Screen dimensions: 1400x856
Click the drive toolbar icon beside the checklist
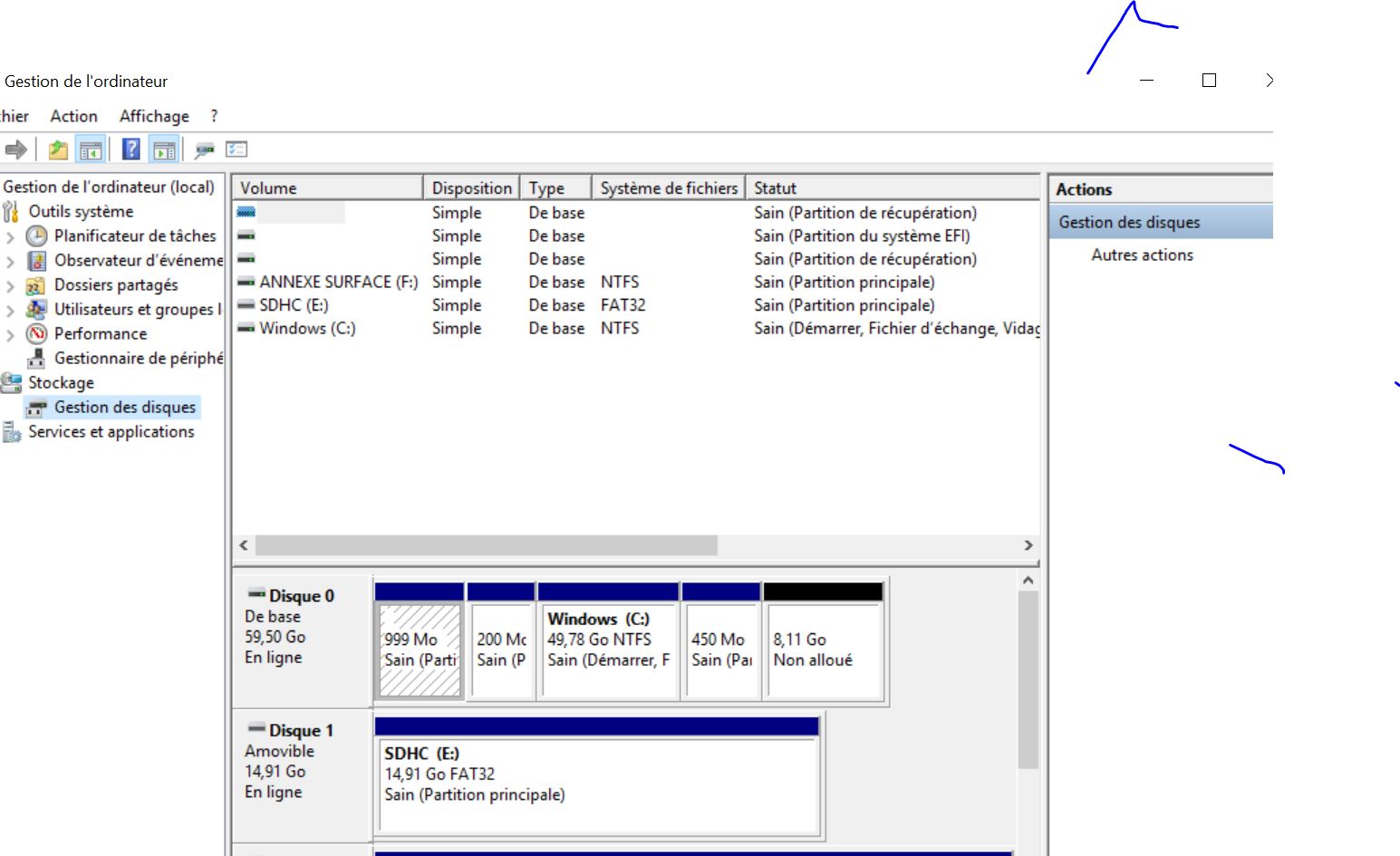(205, 149)
